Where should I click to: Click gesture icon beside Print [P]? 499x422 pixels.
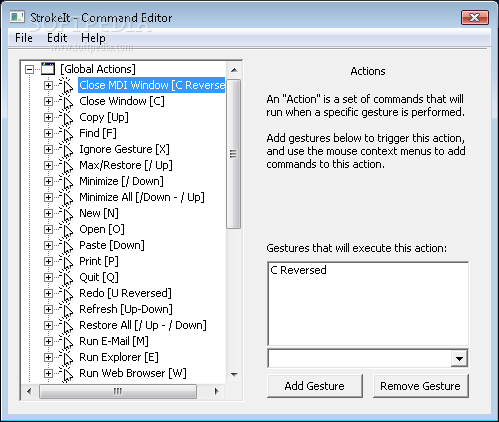pos(66,262)
